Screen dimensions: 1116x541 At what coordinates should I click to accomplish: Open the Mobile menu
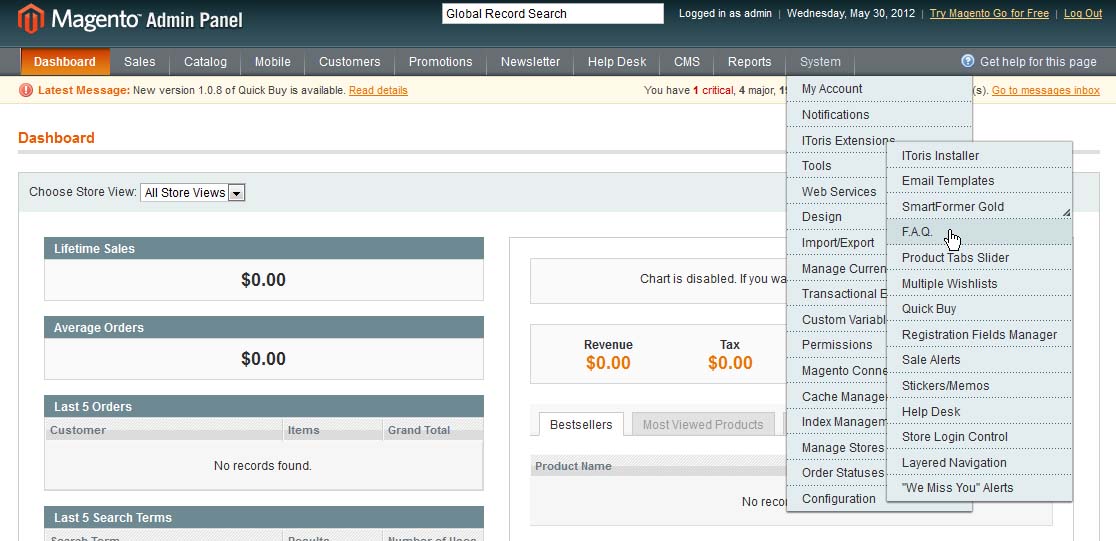(x=273, y=62)
